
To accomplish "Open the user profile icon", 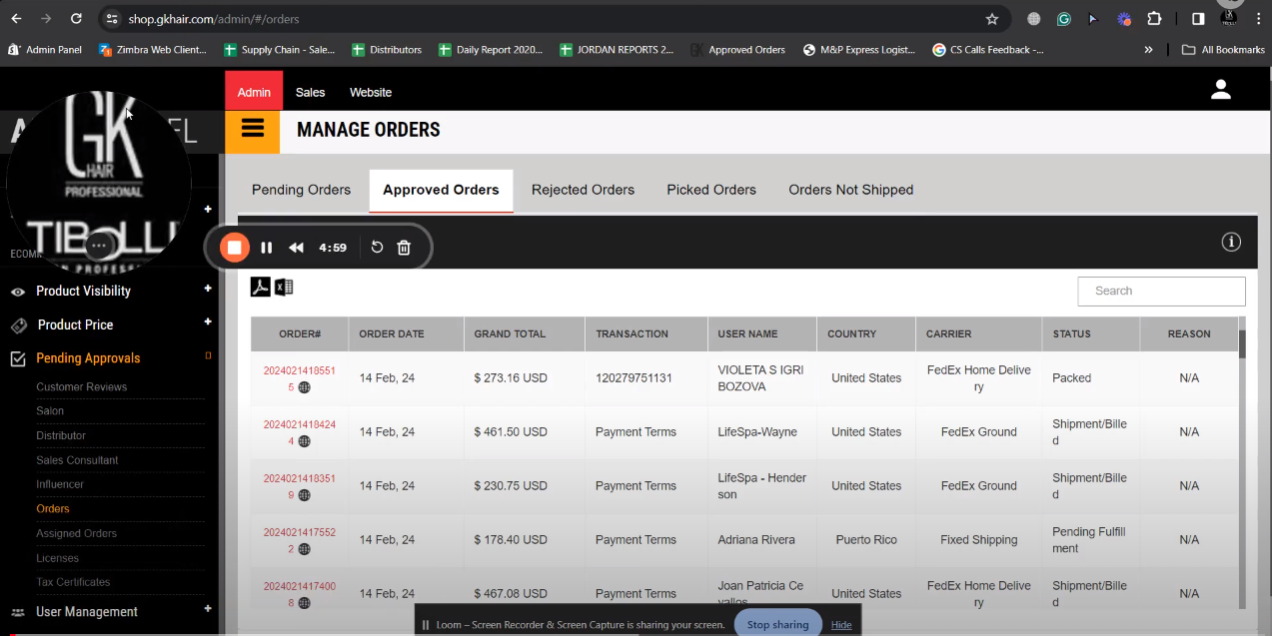I will pyautogui.click(x=1220, y=90).
